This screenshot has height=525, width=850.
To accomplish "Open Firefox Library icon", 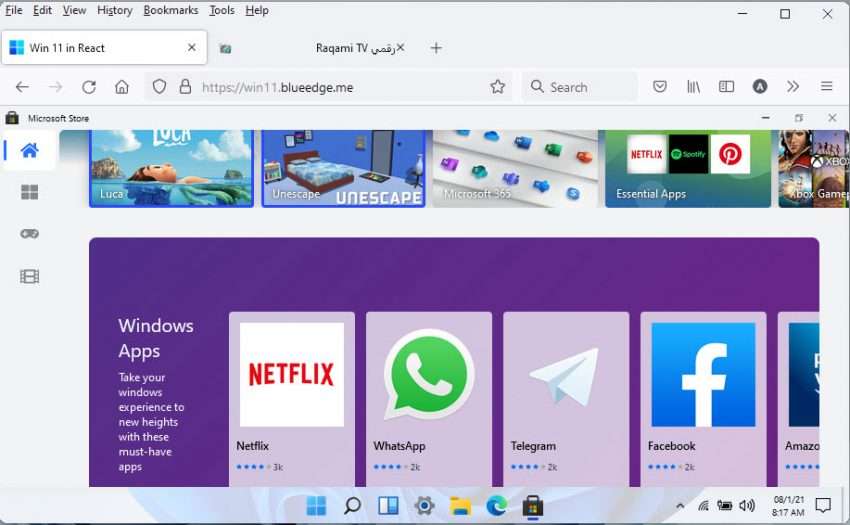I will tap(693, 86).
